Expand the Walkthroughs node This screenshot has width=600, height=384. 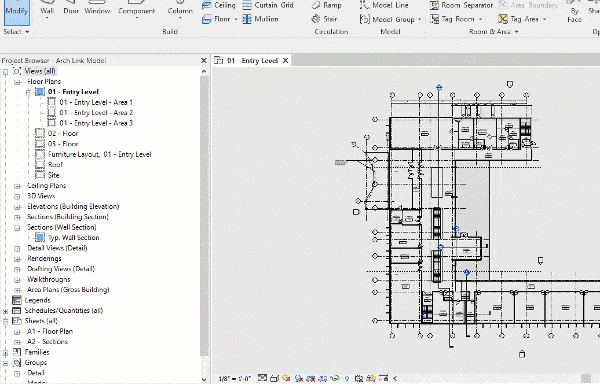pos(17,280)
